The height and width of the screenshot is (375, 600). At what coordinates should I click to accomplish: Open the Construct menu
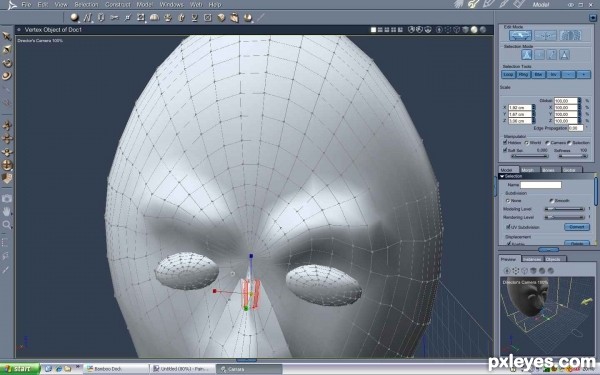coord(117,5)
